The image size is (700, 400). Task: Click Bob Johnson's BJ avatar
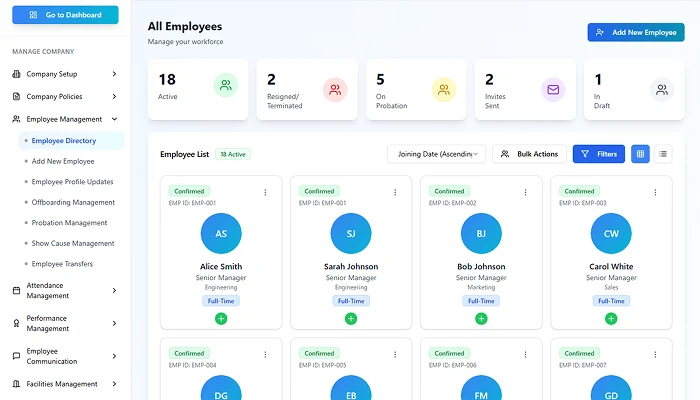tap(481, 233)
